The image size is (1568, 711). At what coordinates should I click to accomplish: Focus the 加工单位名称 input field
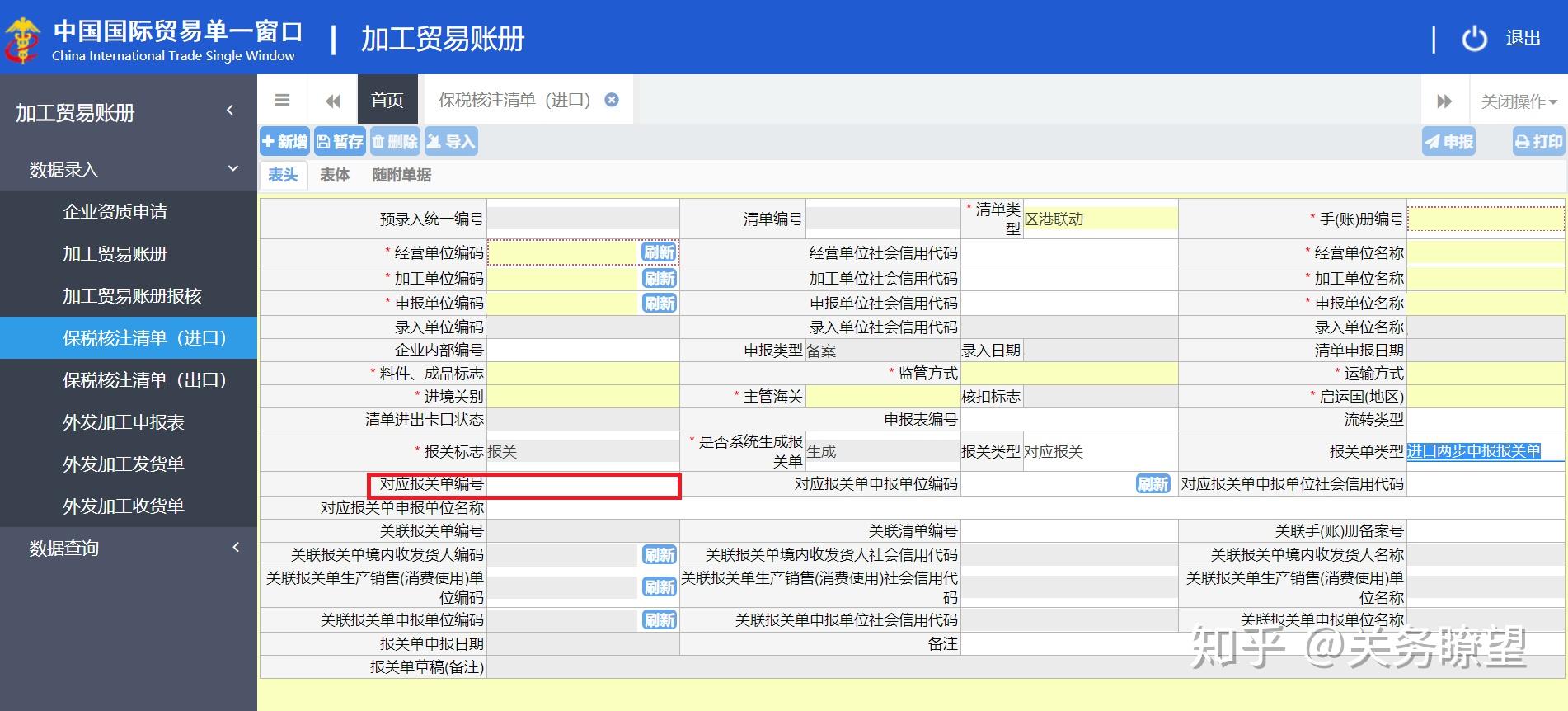coord(1486,278)
